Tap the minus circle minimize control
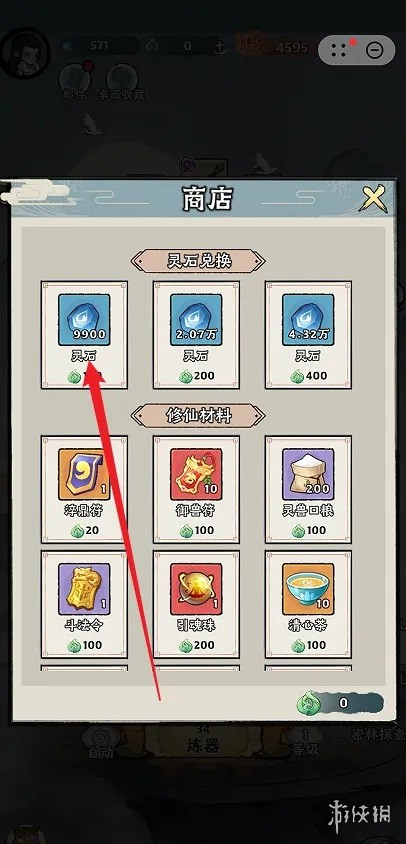The width and height of the screenshot is (406, 844). 374,51
